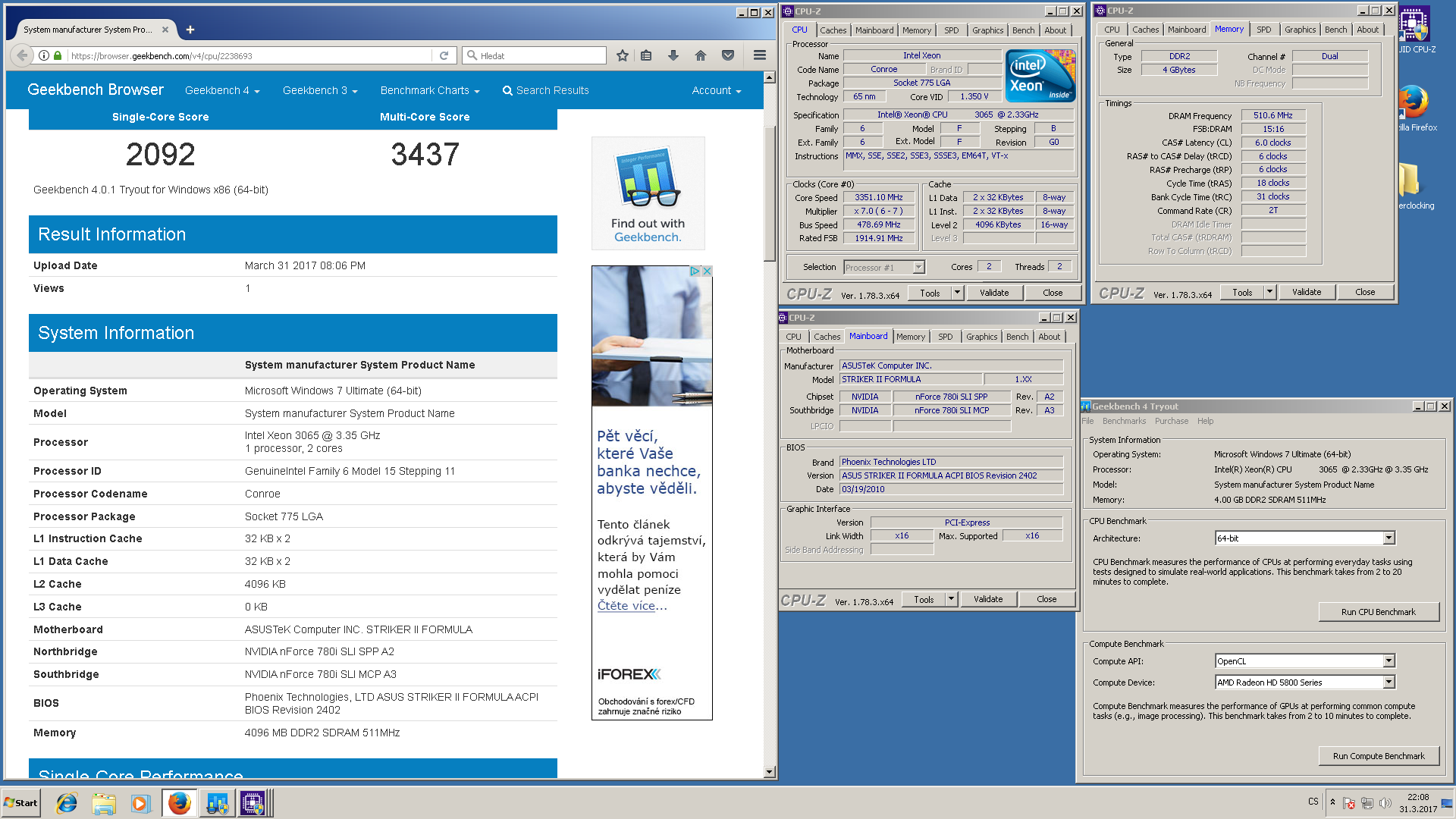Close the iForex ad with X icon
The height and width of the screenshot is (819, 1456).
[707, 271]
